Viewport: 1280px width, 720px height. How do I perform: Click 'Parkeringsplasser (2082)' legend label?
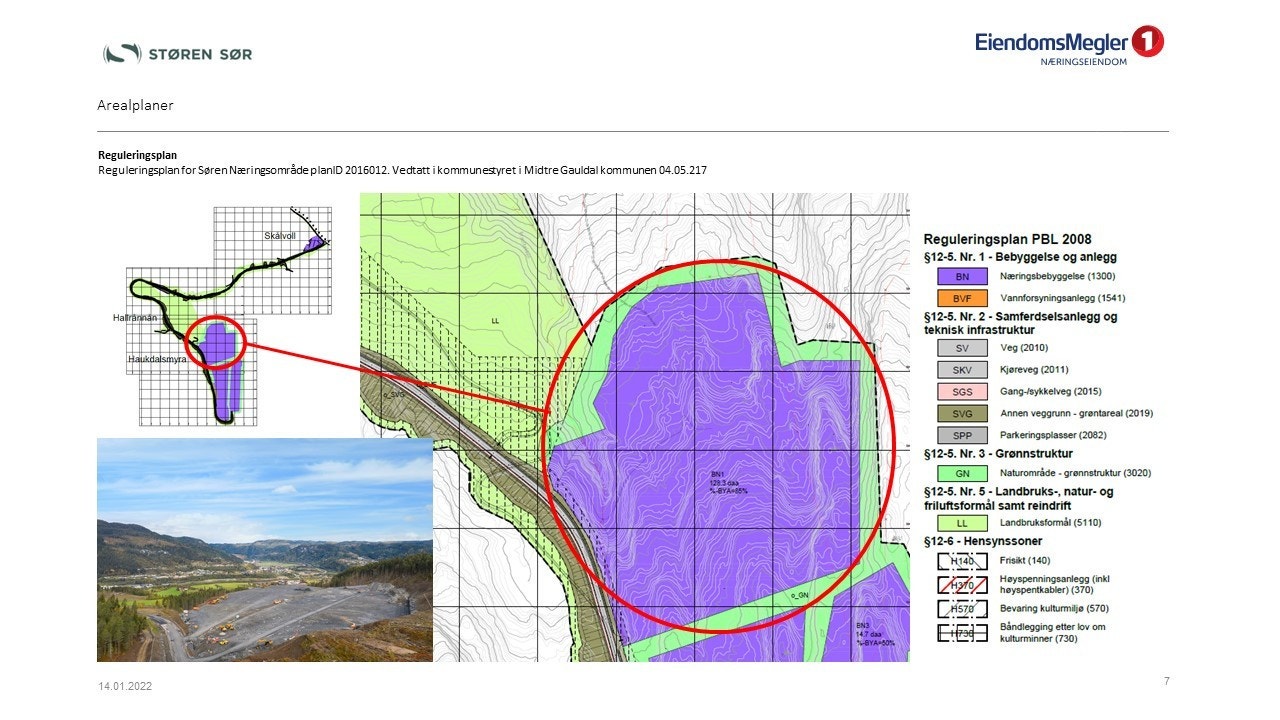click(x=1054, y=435)
